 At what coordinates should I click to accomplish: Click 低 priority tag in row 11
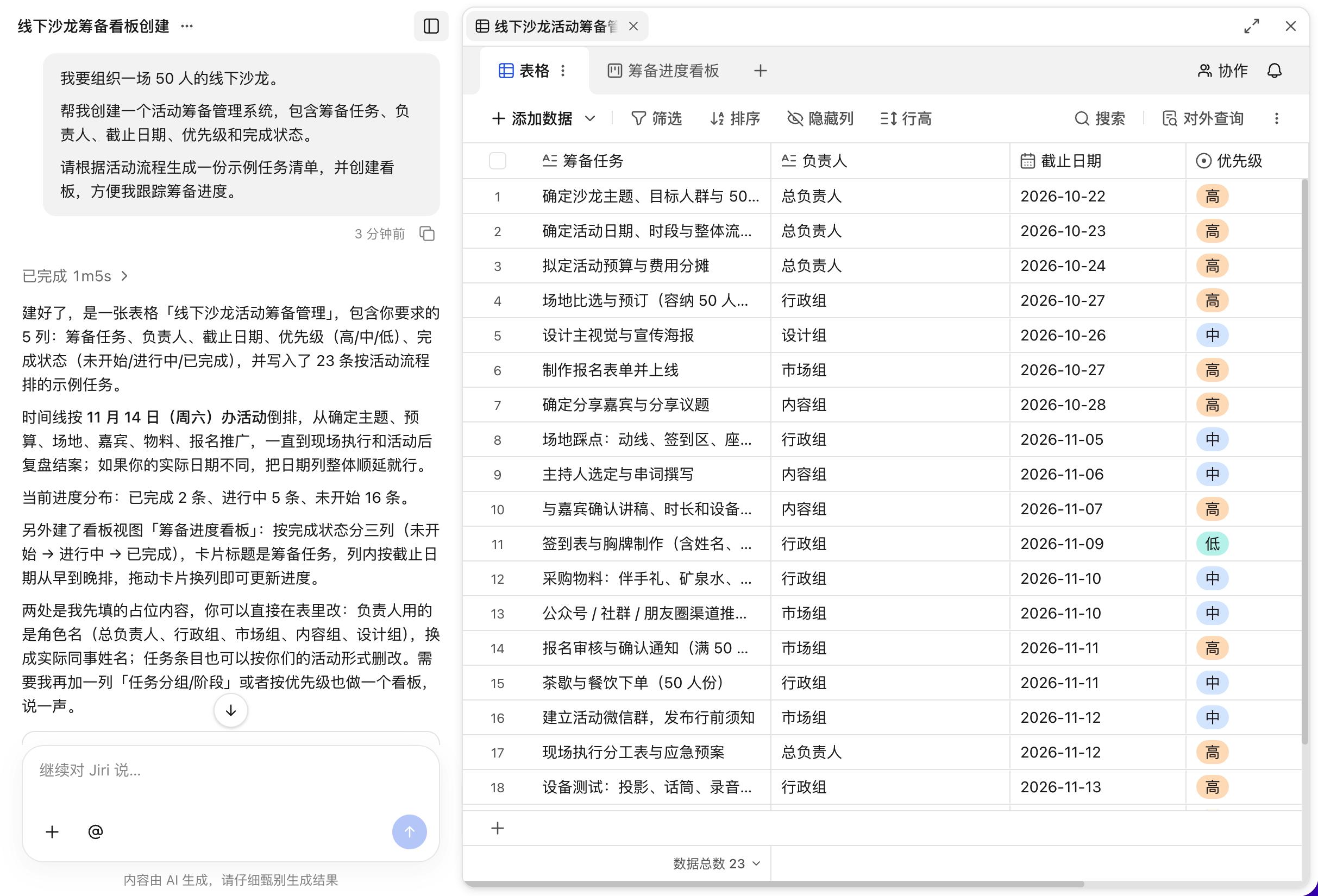1212,544
